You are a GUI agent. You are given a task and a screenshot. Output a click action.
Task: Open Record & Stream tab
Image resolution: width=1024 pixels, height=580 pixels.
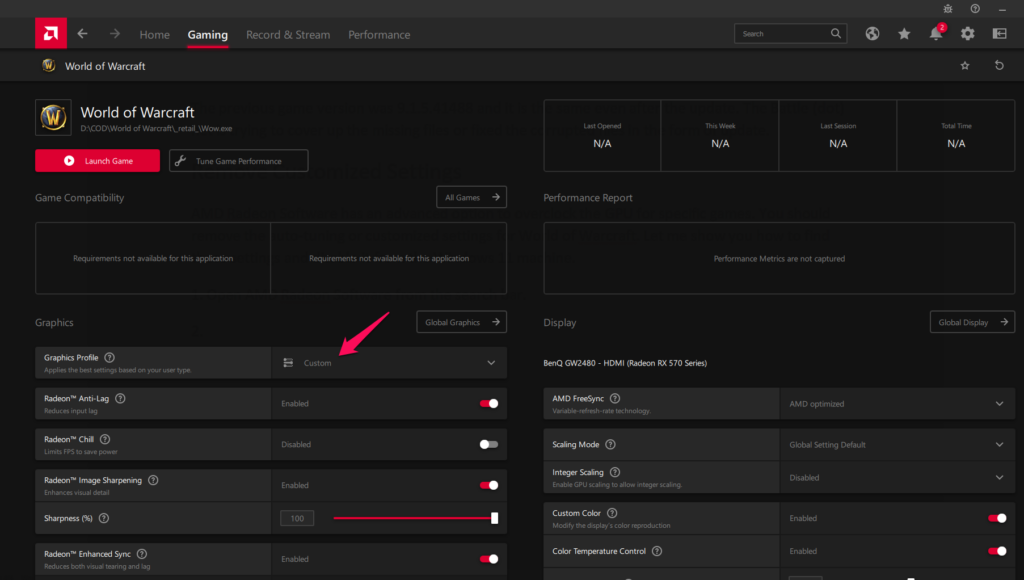pos(288,35)
